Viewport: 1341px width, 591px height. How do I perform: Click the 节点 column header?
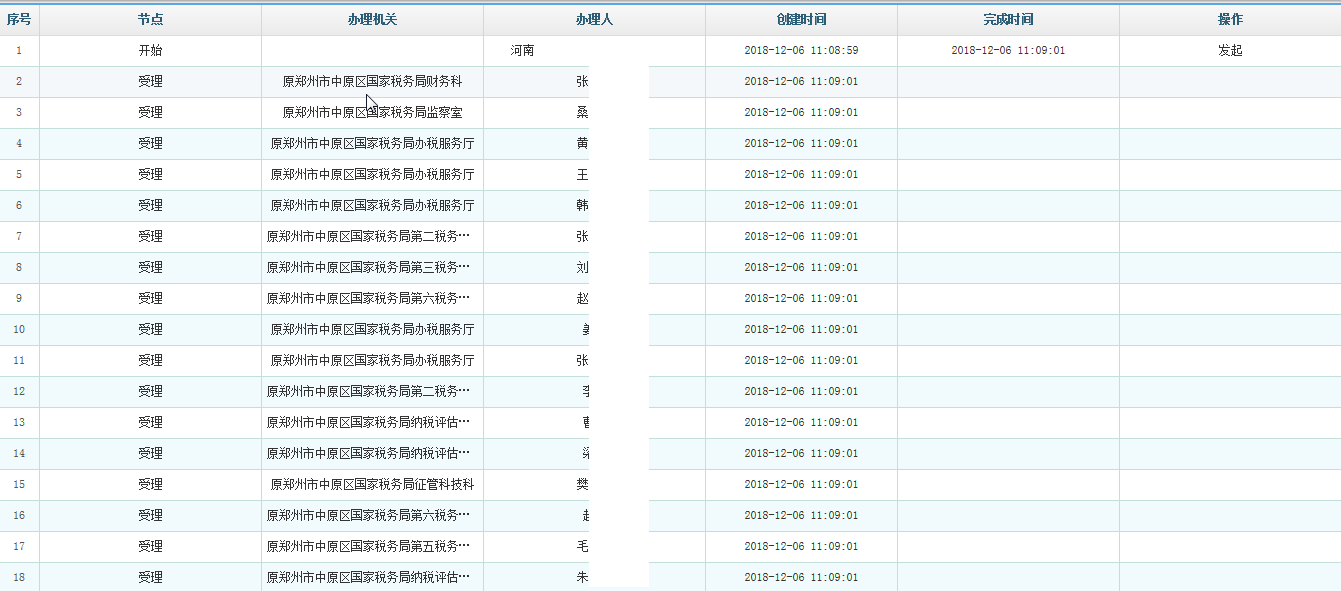click(x=150, y=19)
